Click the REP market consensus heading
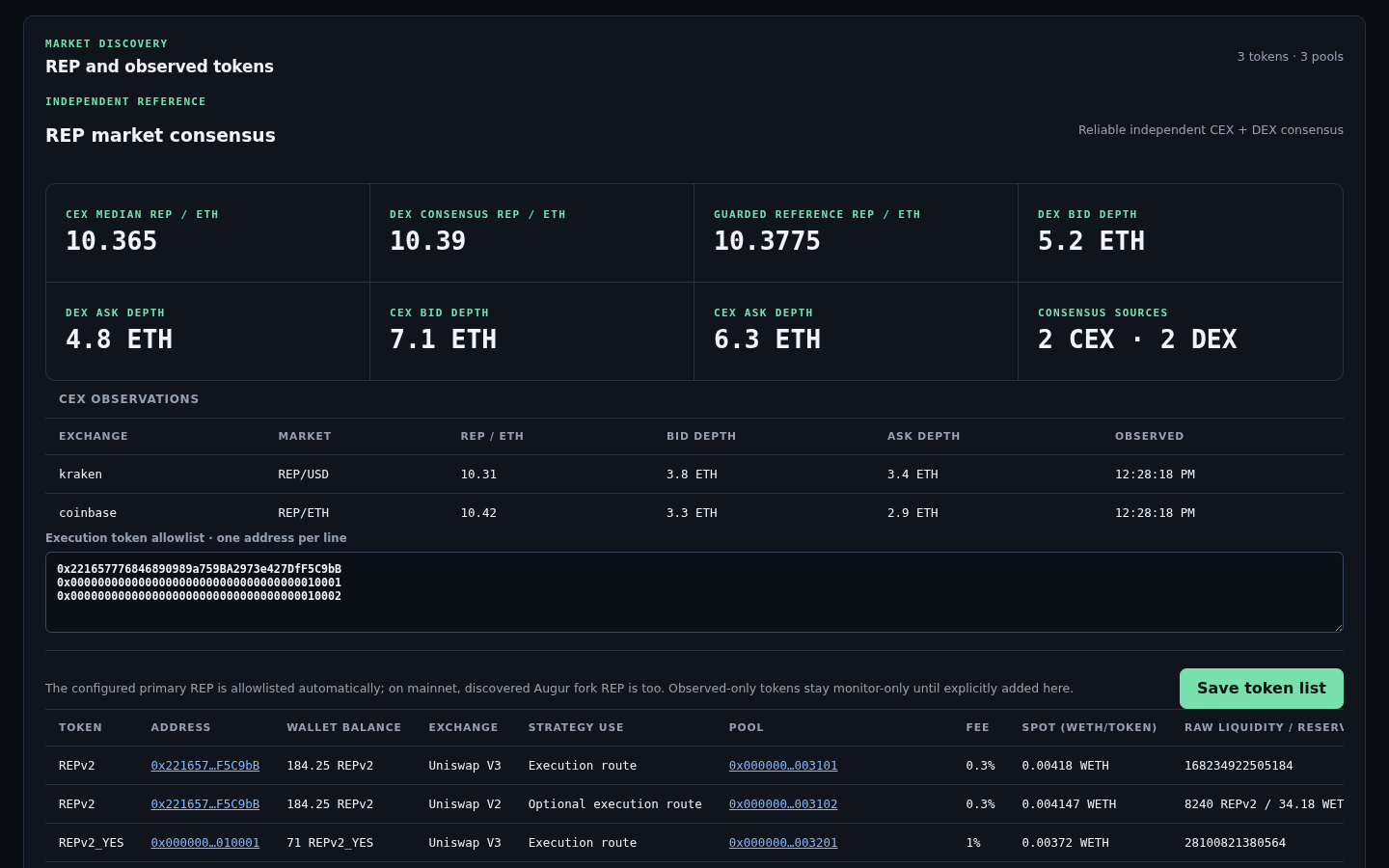This screenshot has height=868, width=1389. coord(160,136)
